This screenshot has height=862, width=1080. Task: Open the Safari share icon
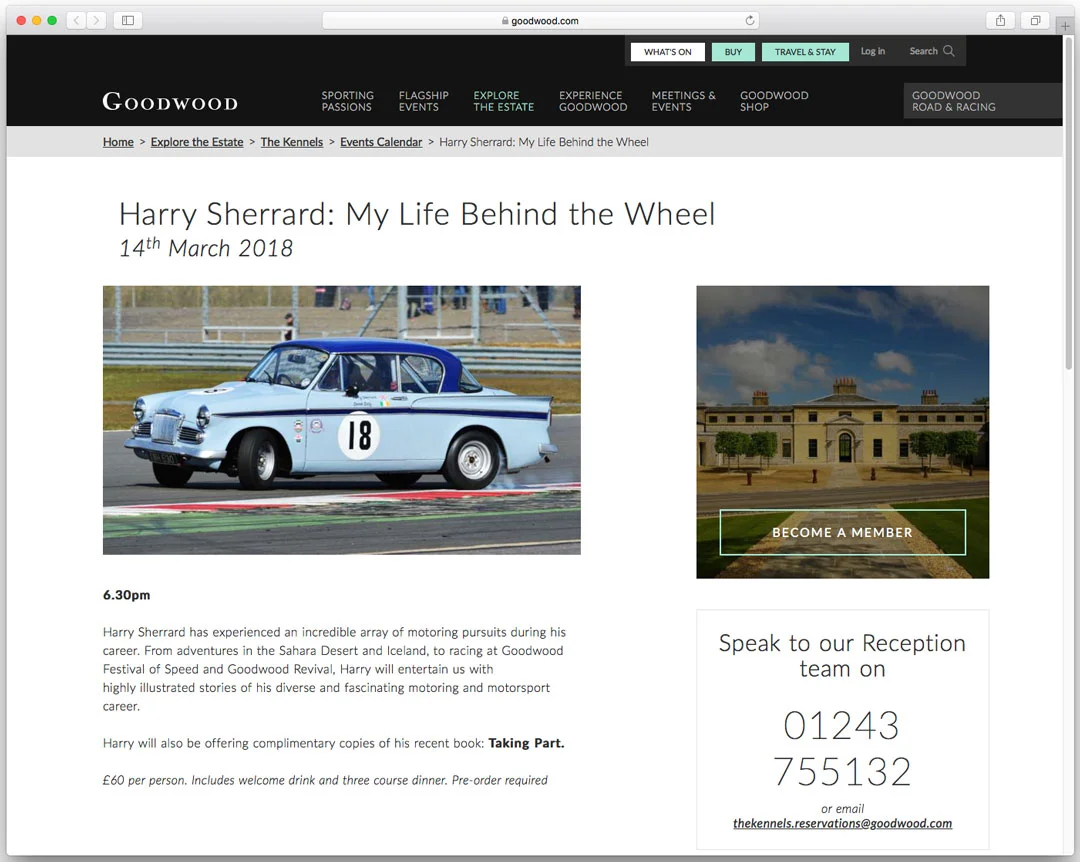point(1000,21)
